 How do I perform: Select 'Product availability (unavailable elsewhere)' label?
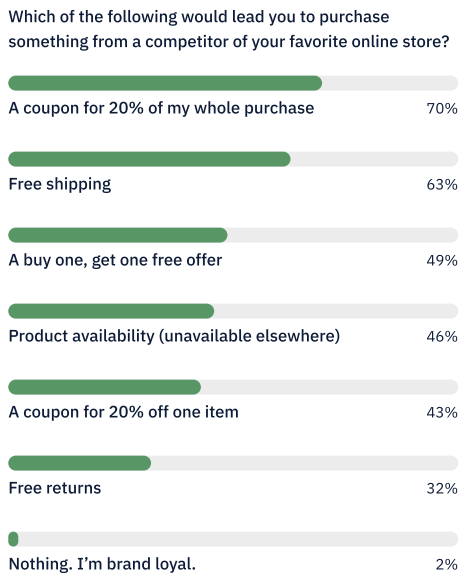click(x=174, y=337)
